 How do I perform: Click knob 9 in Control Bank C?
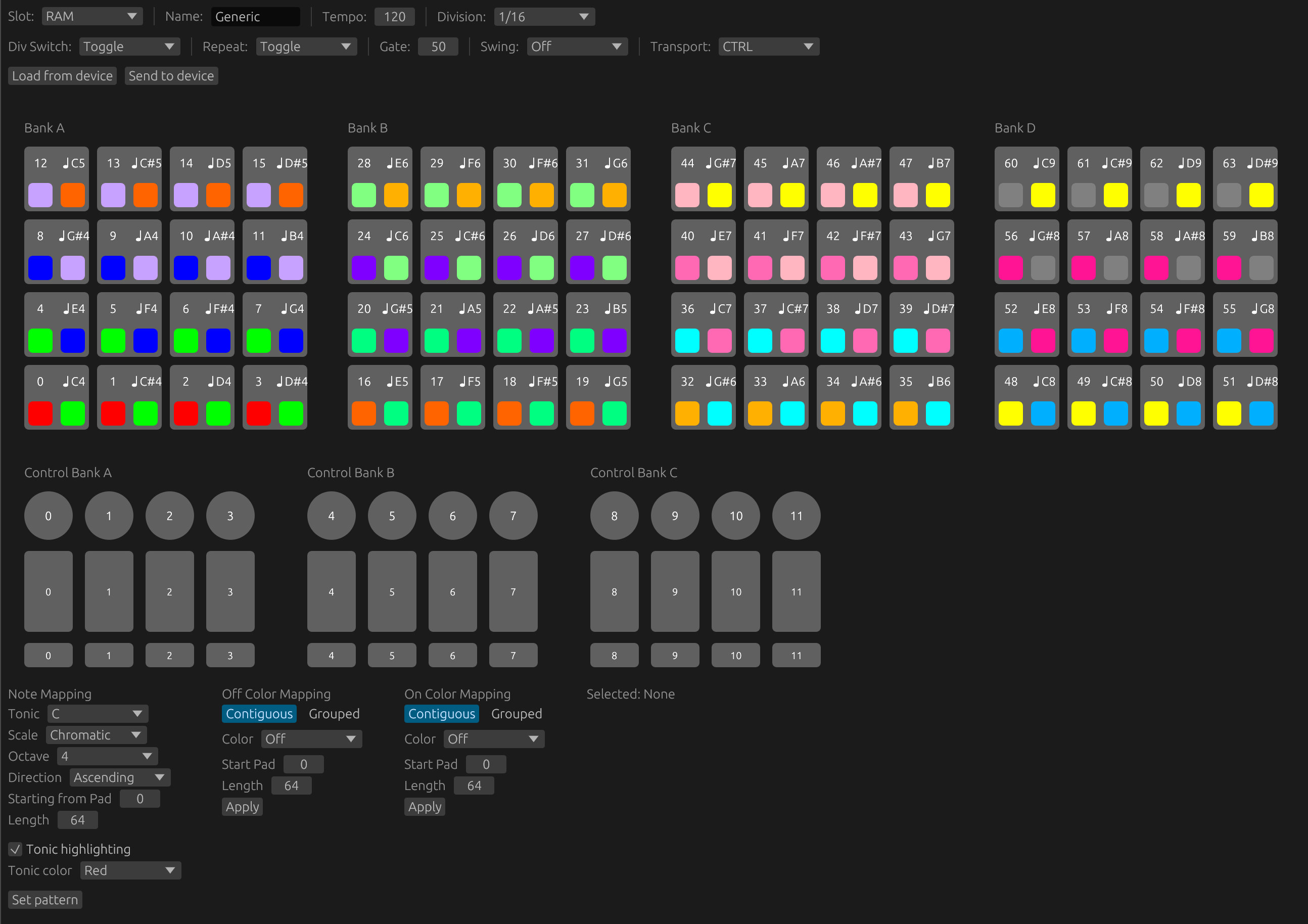point(675,515)
